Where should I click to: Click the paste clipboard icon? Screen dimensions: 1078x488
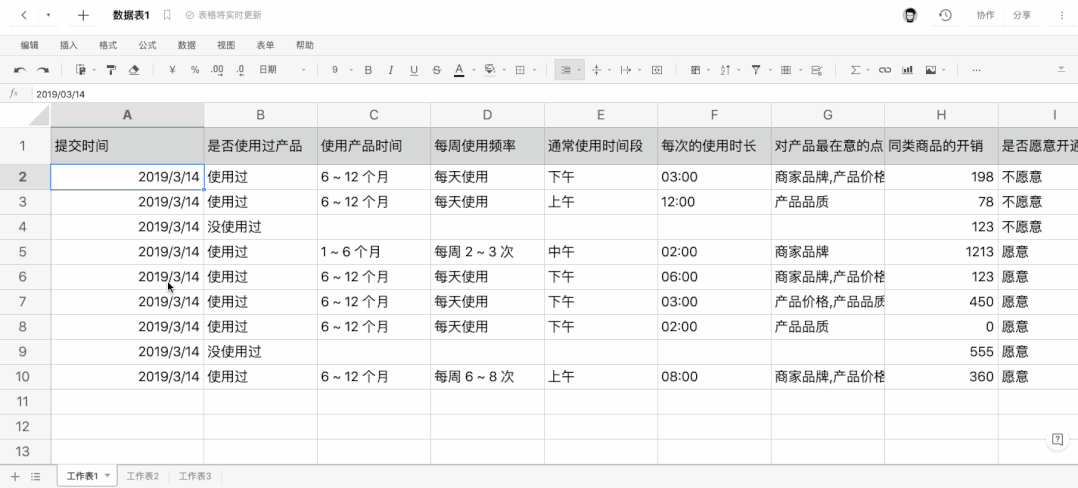(80, 69)
